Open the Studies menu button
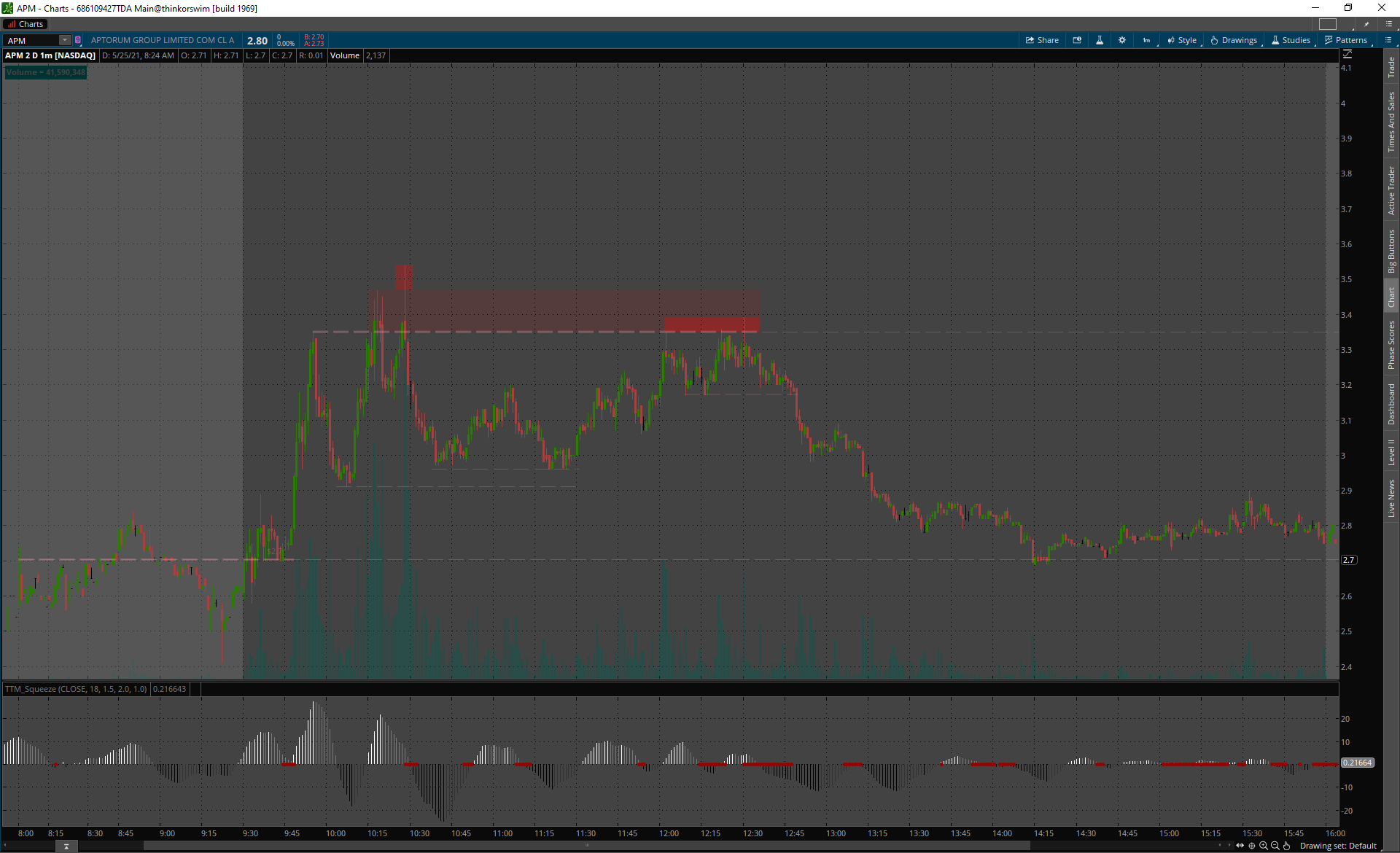The image size is (1400, 853). [x=1291, y=40]
